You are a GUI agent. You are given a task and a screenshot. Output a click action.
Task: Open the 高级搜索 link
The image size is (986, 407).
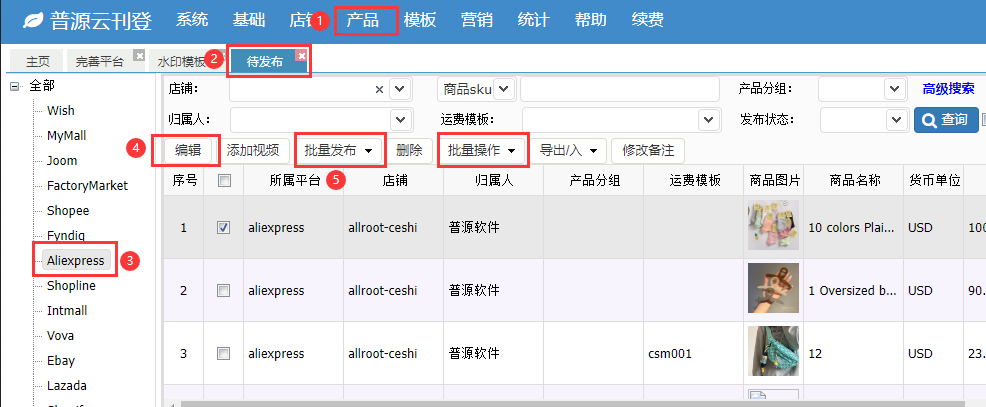coord(948,89)
